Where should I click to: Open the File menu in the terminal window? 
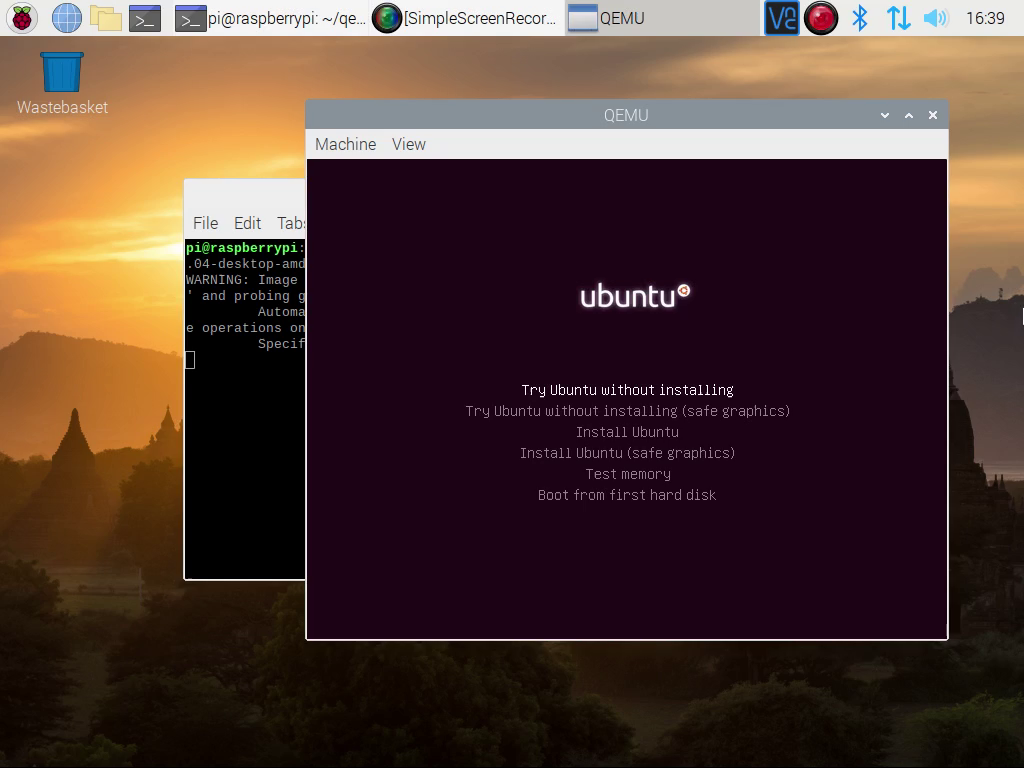click(x=206, y=223)
